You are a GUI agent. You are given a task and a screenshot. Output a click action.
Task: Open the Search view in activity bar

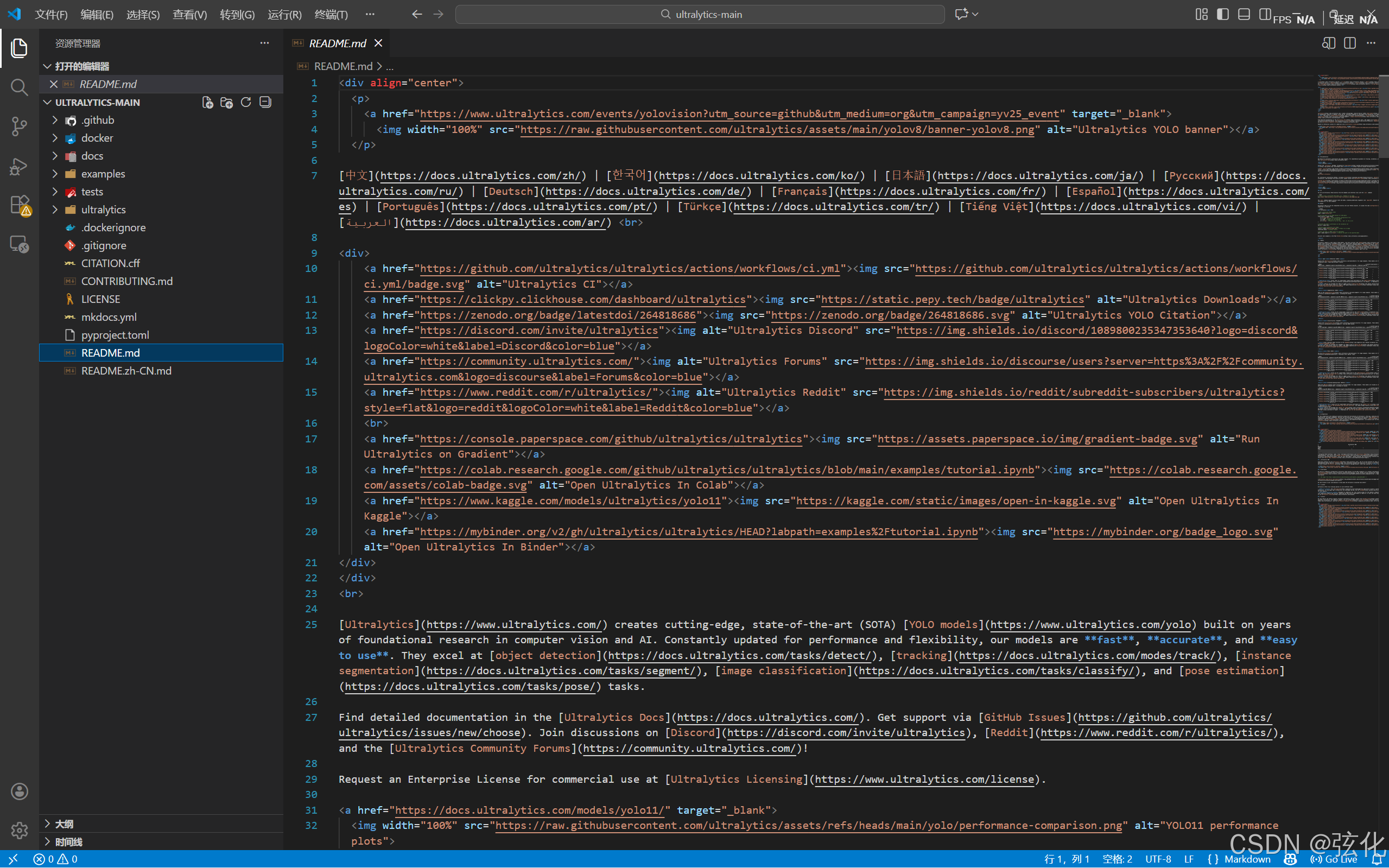tap(19, 87)
